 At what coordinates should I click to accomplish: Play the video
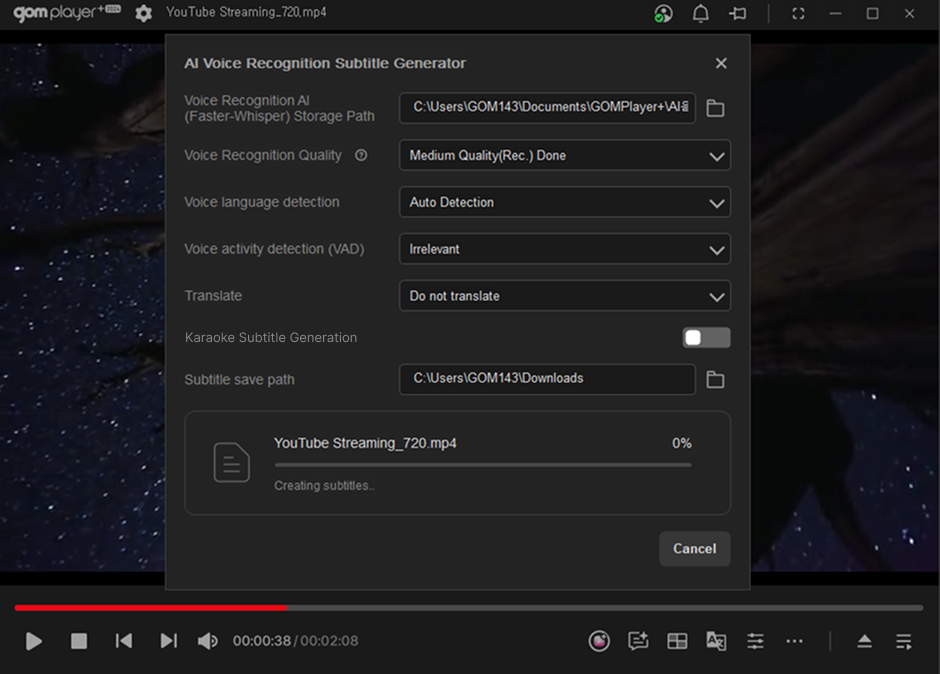point(34,641)
